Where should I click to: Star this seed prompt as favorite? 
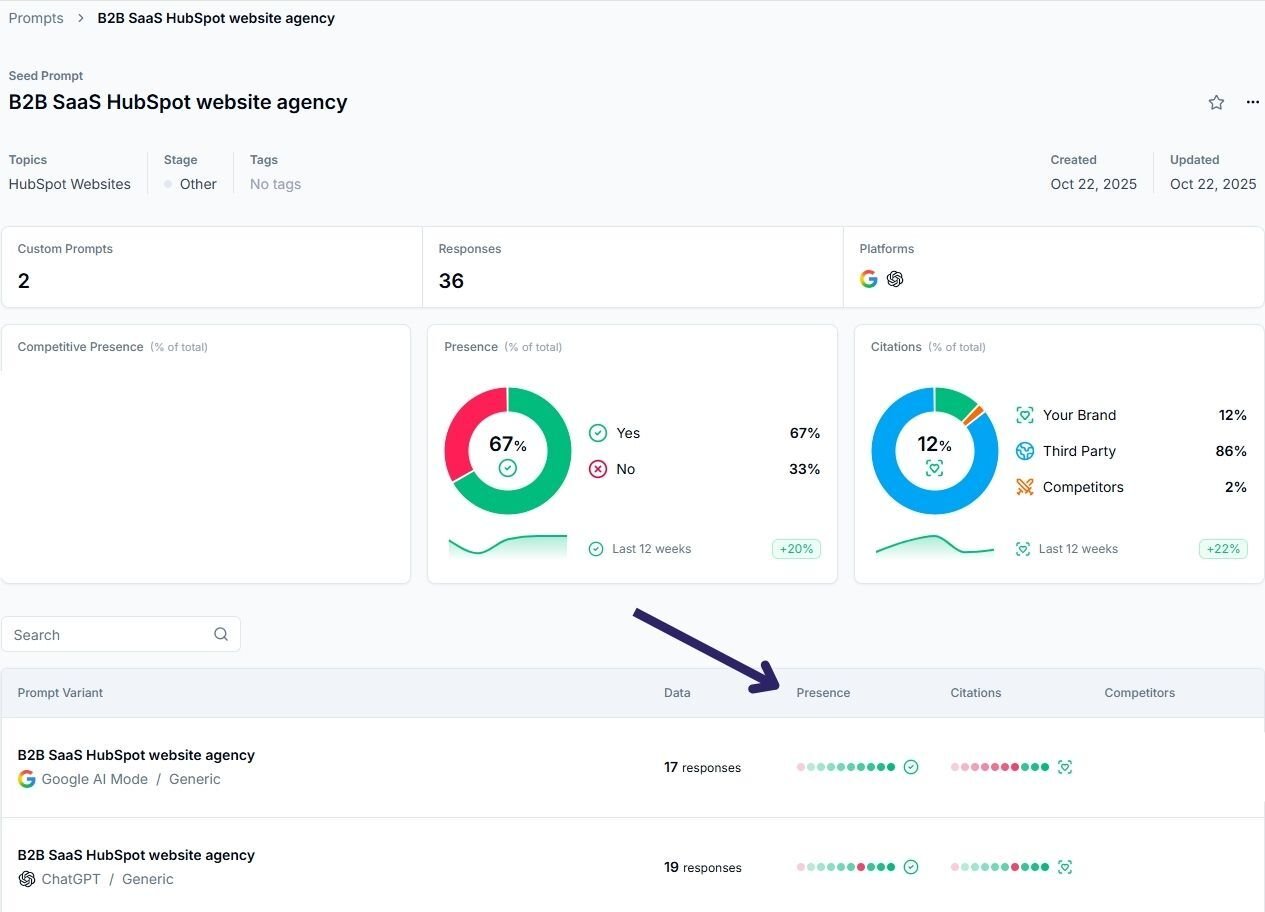pyautogui.click(x=1216, y=102)
